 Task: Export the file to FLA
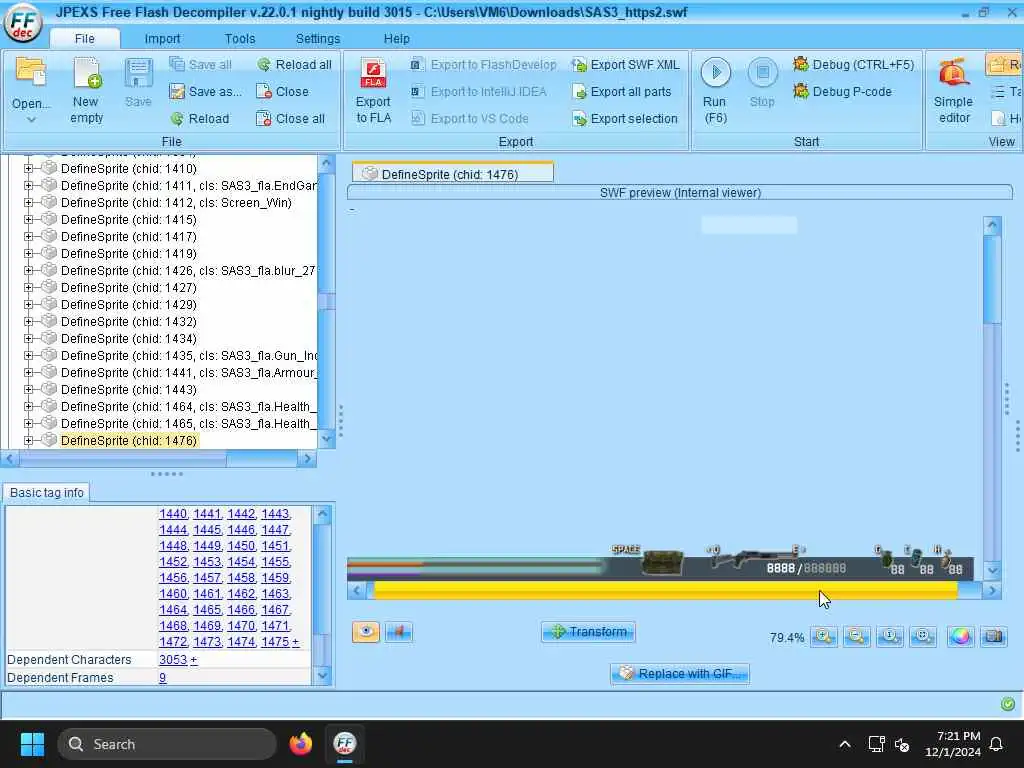(x=374, y=91)
